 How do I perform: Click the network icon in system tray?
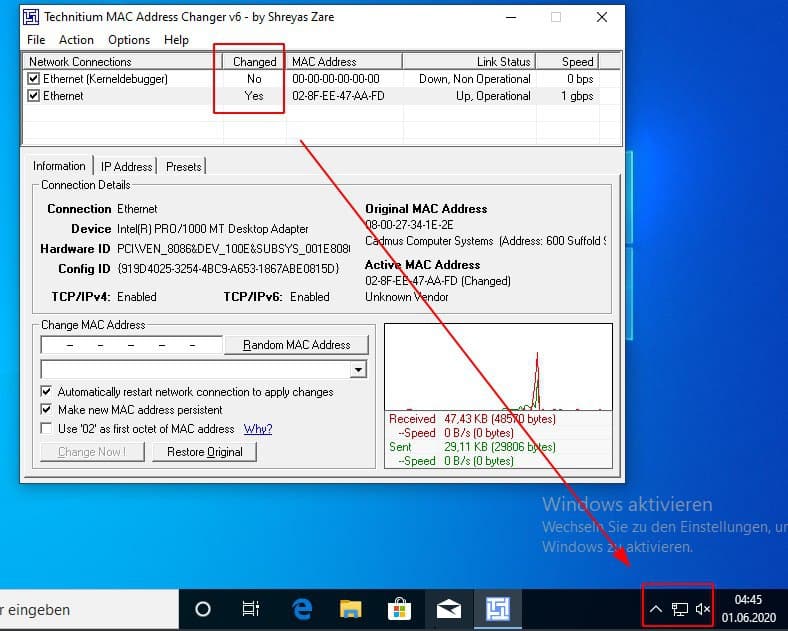tap(680, 609)
